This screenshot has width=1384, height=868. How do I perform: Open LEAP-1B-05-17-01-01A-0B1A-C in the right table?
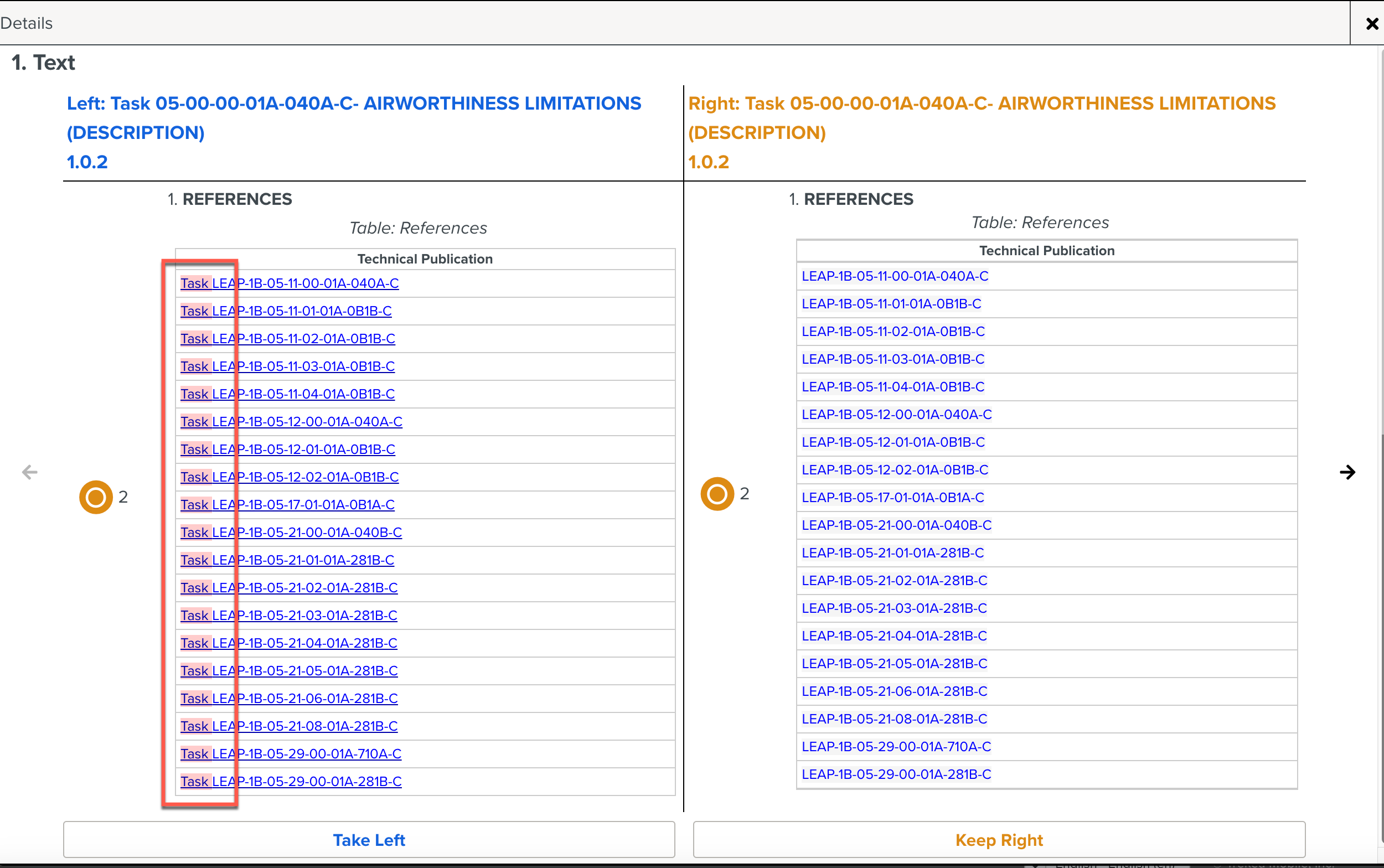click(892, 497)
